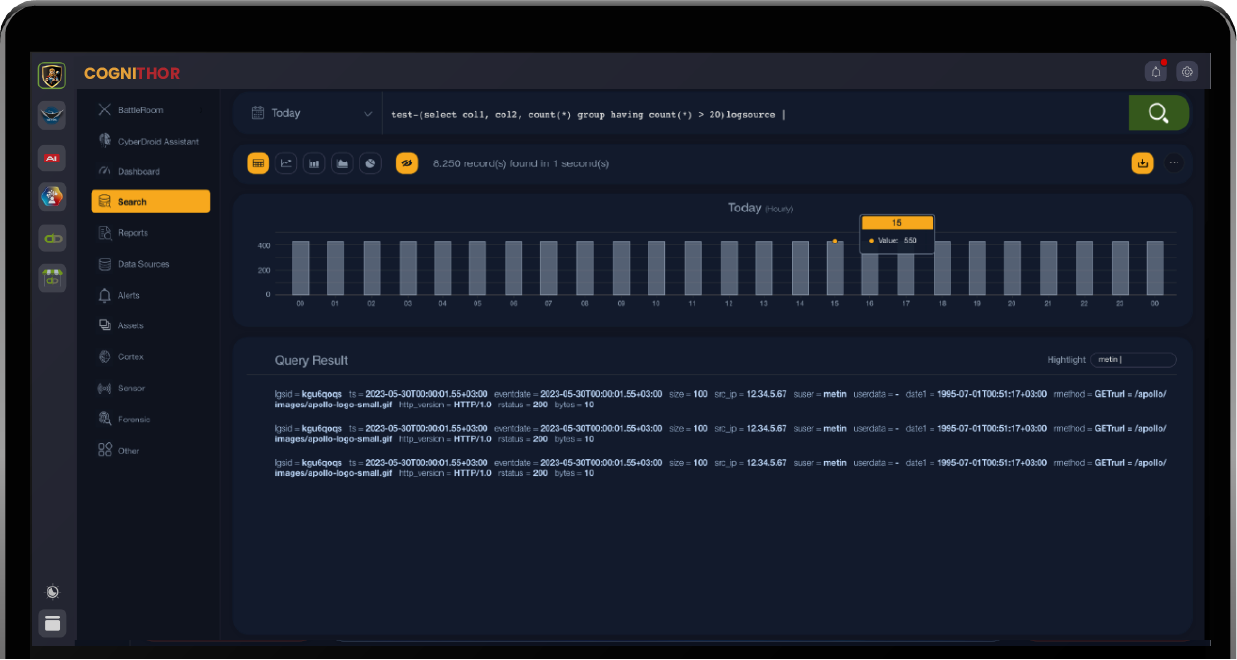Focus the Highlight input field
Image resolution: width=1237 pixels, height=660 pixels.
pos(1133,360)
